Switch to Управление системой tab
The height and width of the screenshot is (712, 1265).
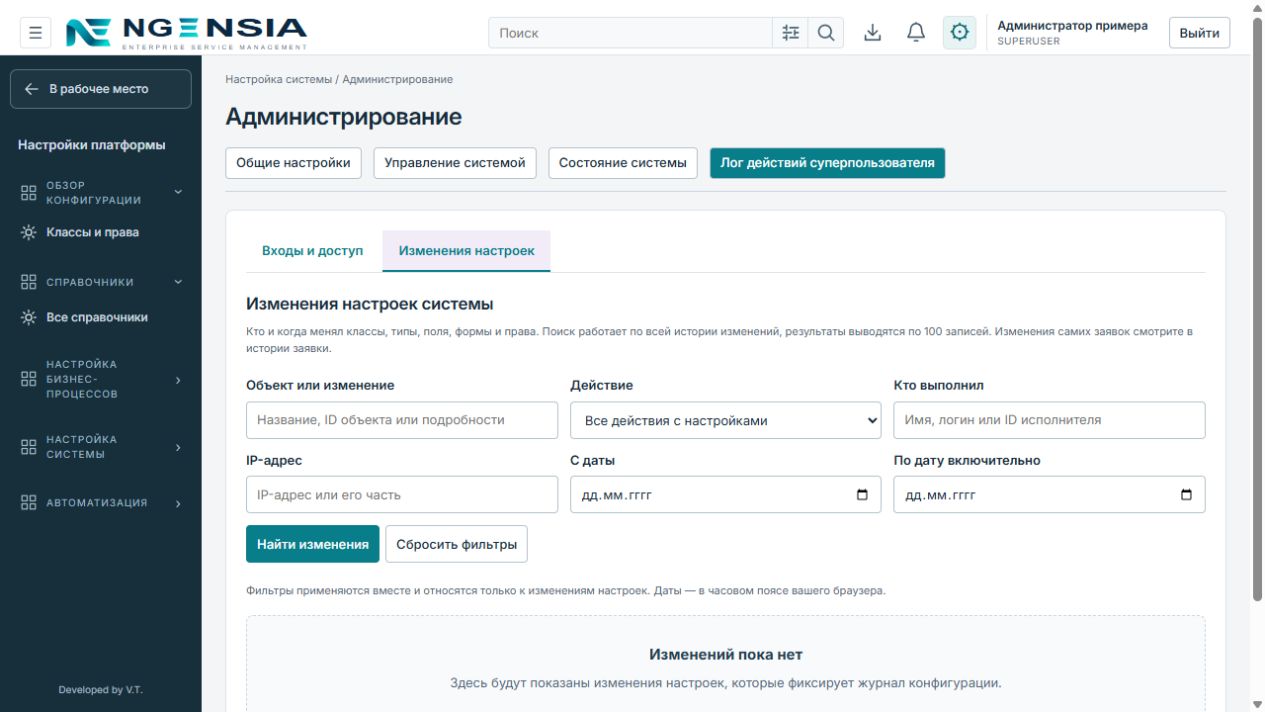click(x=455, y=163)
